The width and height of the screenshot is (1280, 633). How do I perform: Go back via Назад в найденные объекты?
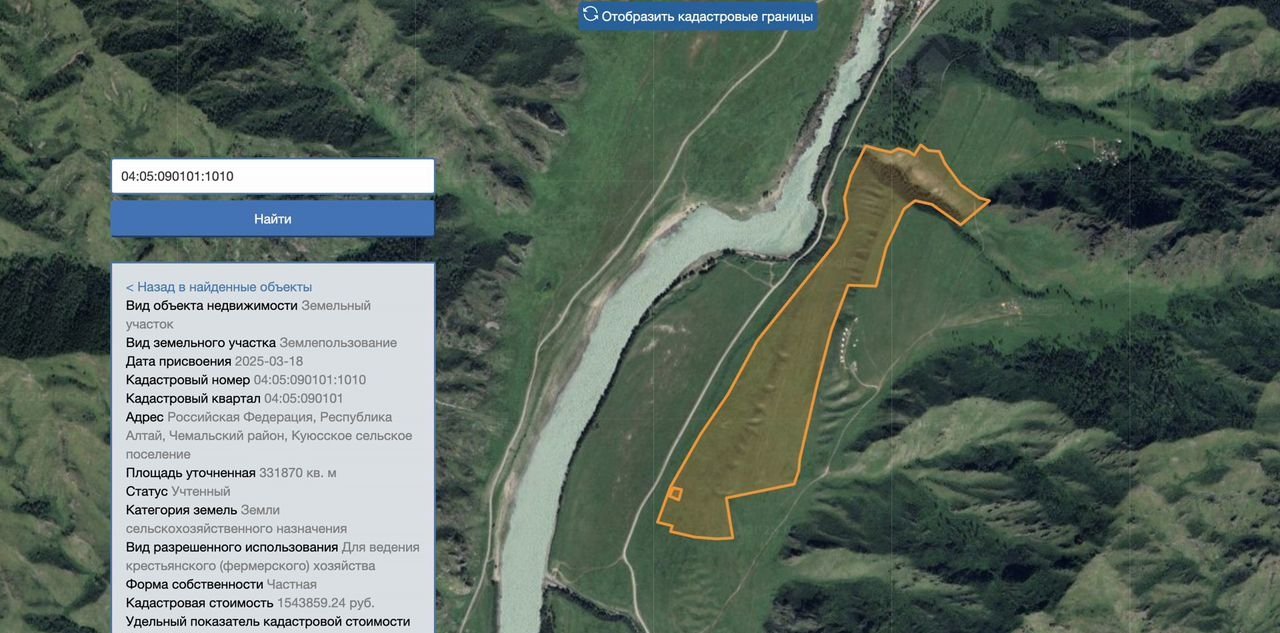[218, 287]
